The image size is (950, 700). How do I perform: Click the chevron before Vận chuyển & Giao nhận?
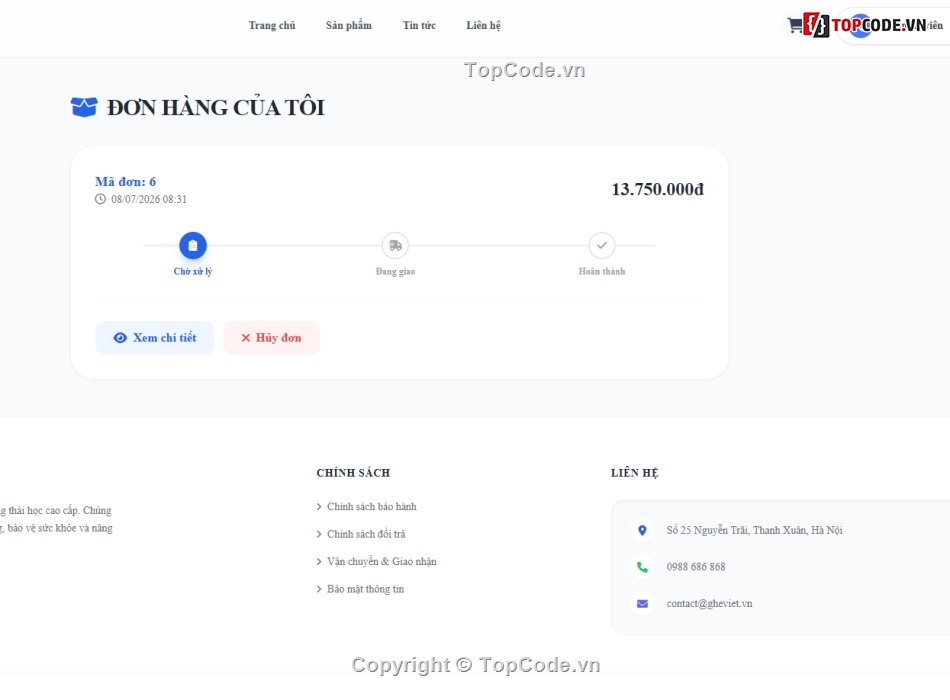[x=319, y=562]
